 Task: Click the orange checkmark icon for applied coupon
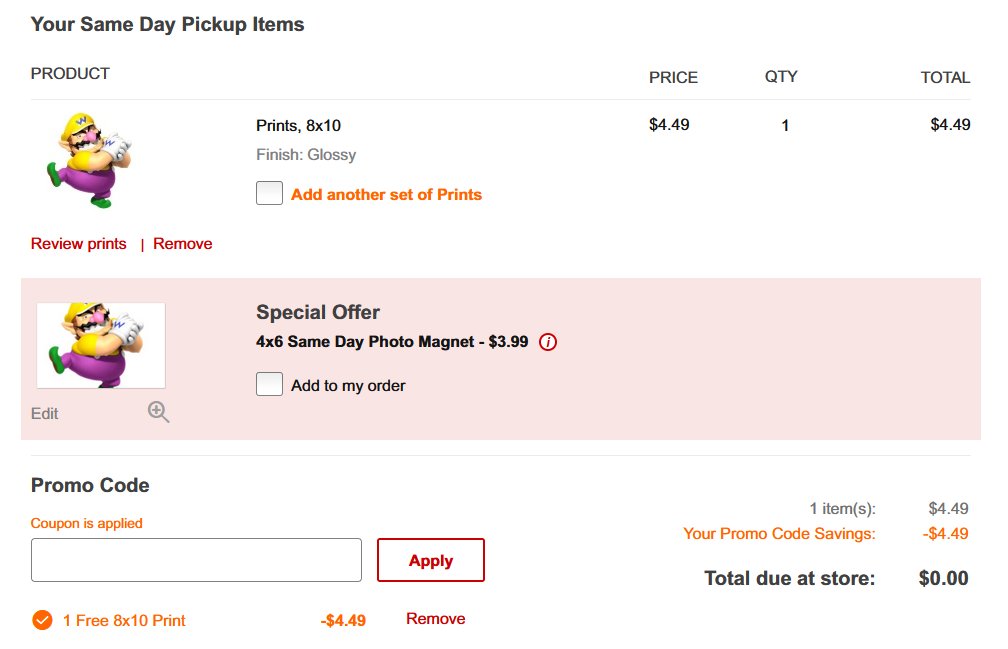(42, 620)
